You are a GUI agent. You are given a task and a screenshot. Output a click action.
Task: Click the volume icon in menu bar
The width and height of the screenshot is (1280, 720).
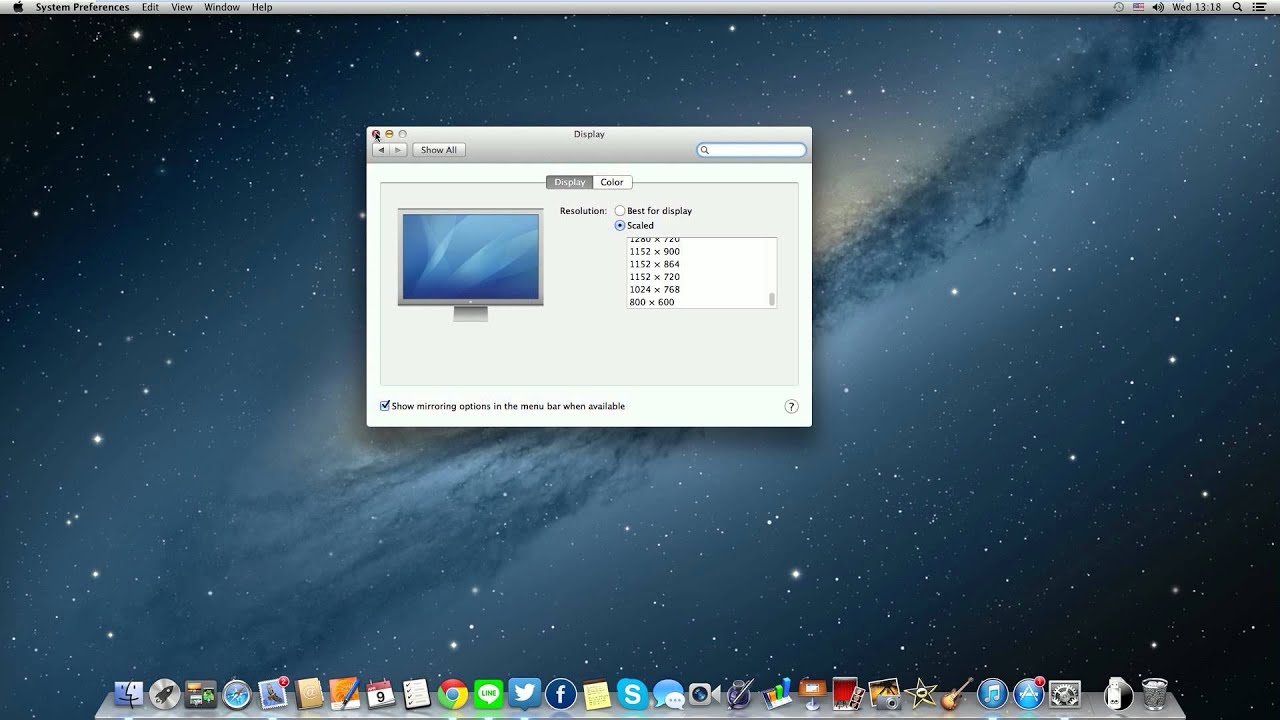pyautogui.click(x=1158, y=7)
